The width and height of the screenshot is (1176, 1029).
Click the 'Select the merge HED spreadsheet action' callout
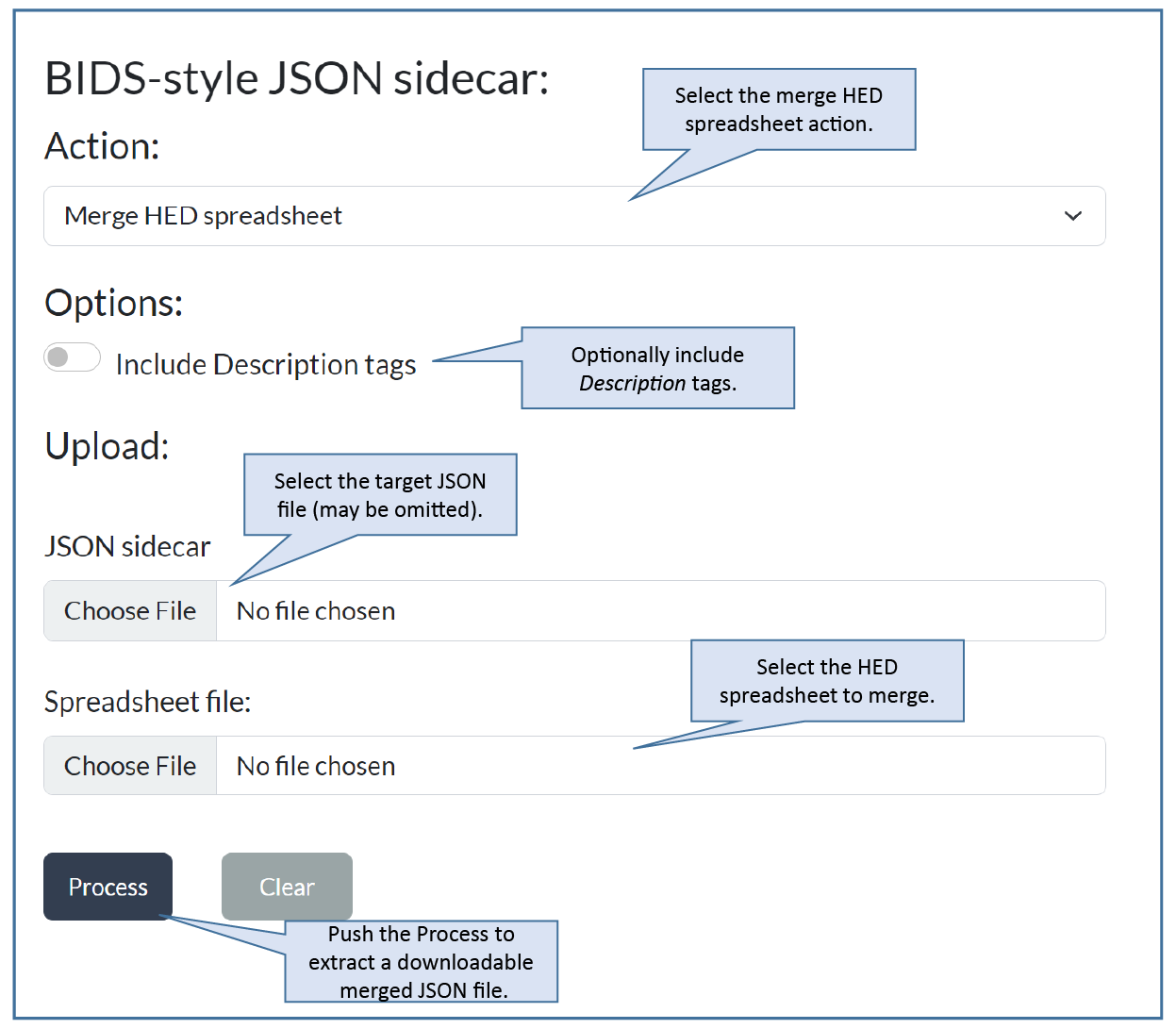coord(778,109)
